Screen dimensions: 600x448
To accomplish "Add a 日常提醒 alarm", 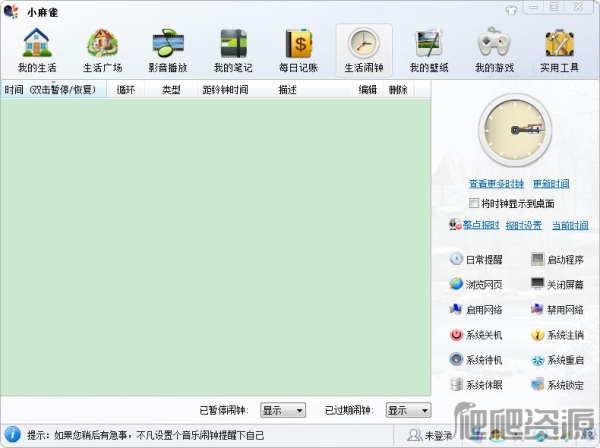I will 476,260.
